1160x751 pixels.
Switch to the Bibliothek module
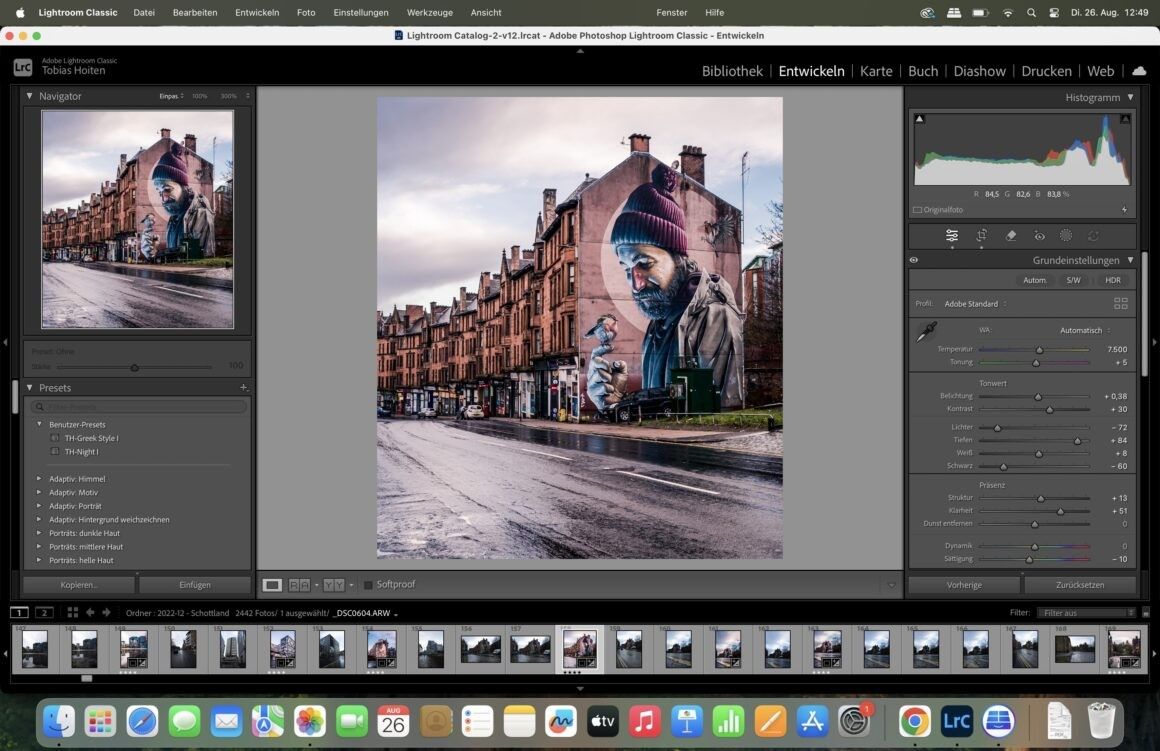point(731,71)
